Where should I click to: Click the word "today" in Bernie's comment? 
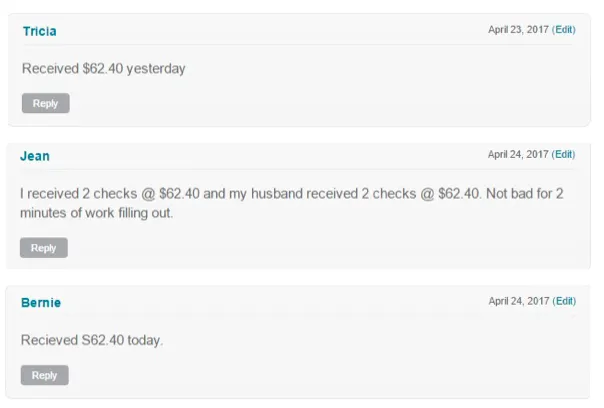[x=143, y=340]
